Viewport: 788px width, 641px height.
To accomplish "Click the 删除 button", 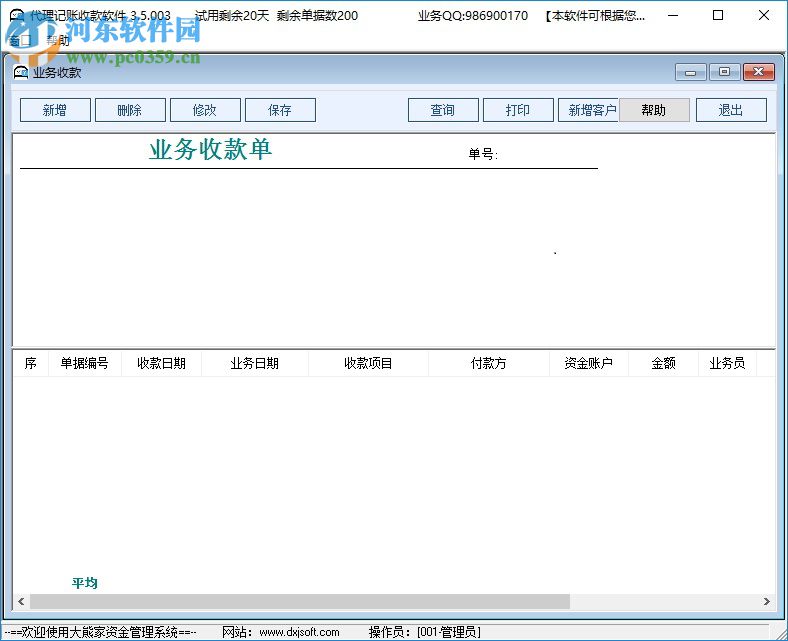I will click(x=130, y=110).
